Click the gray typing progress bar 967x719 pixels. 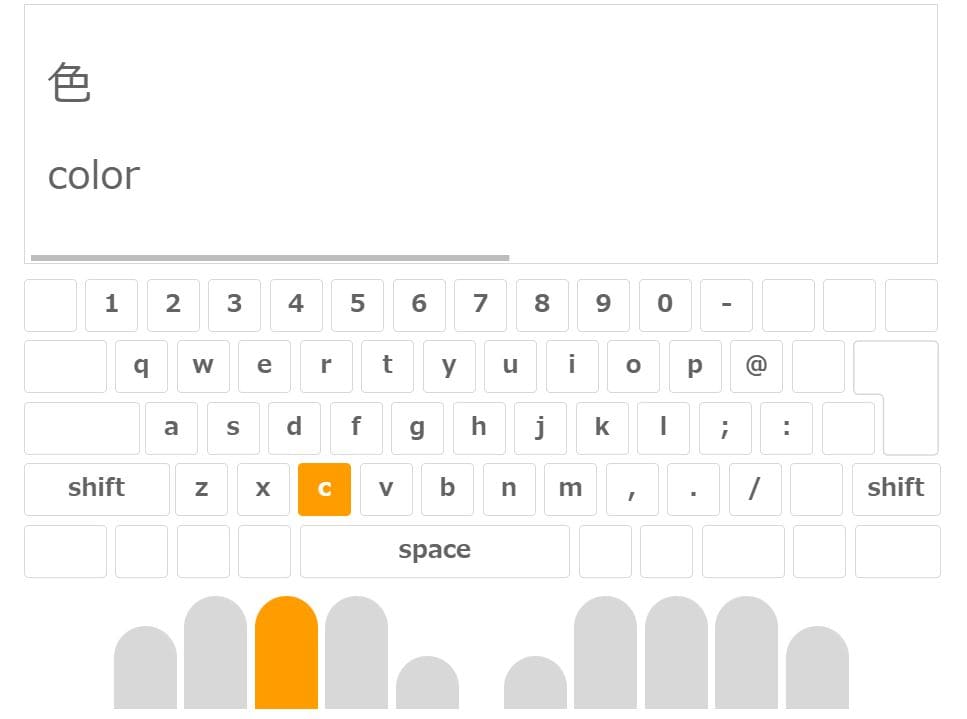pyautogui.click(x=270, y=258)
